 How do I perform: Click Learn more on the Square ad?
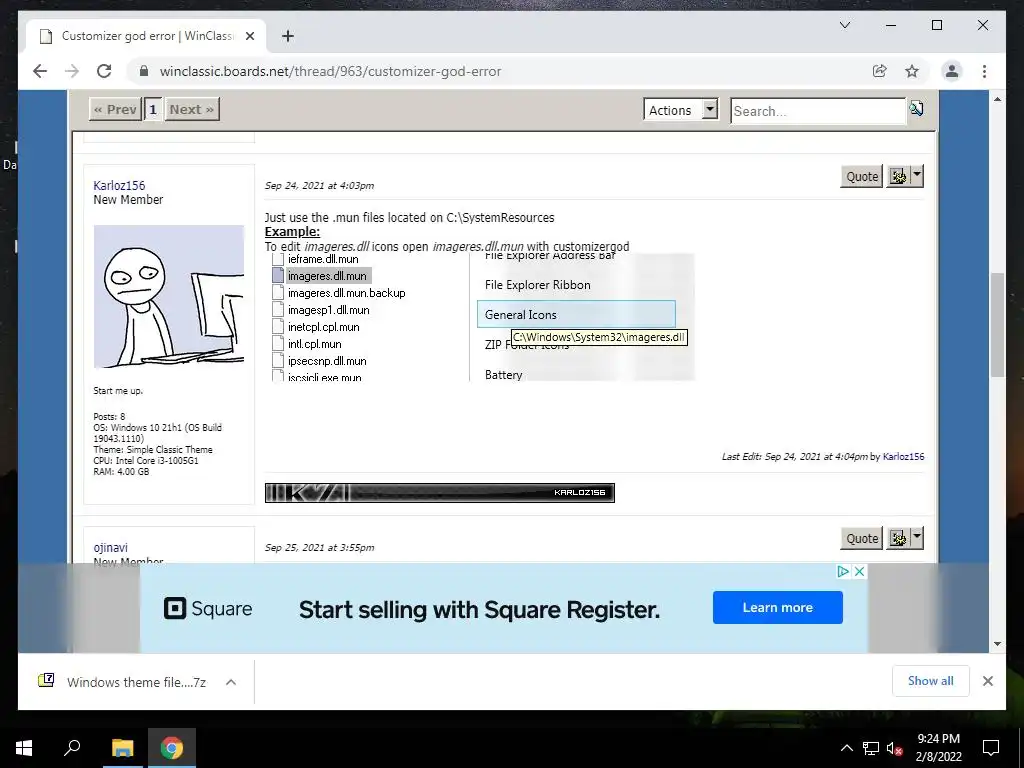tap(777, 607)
